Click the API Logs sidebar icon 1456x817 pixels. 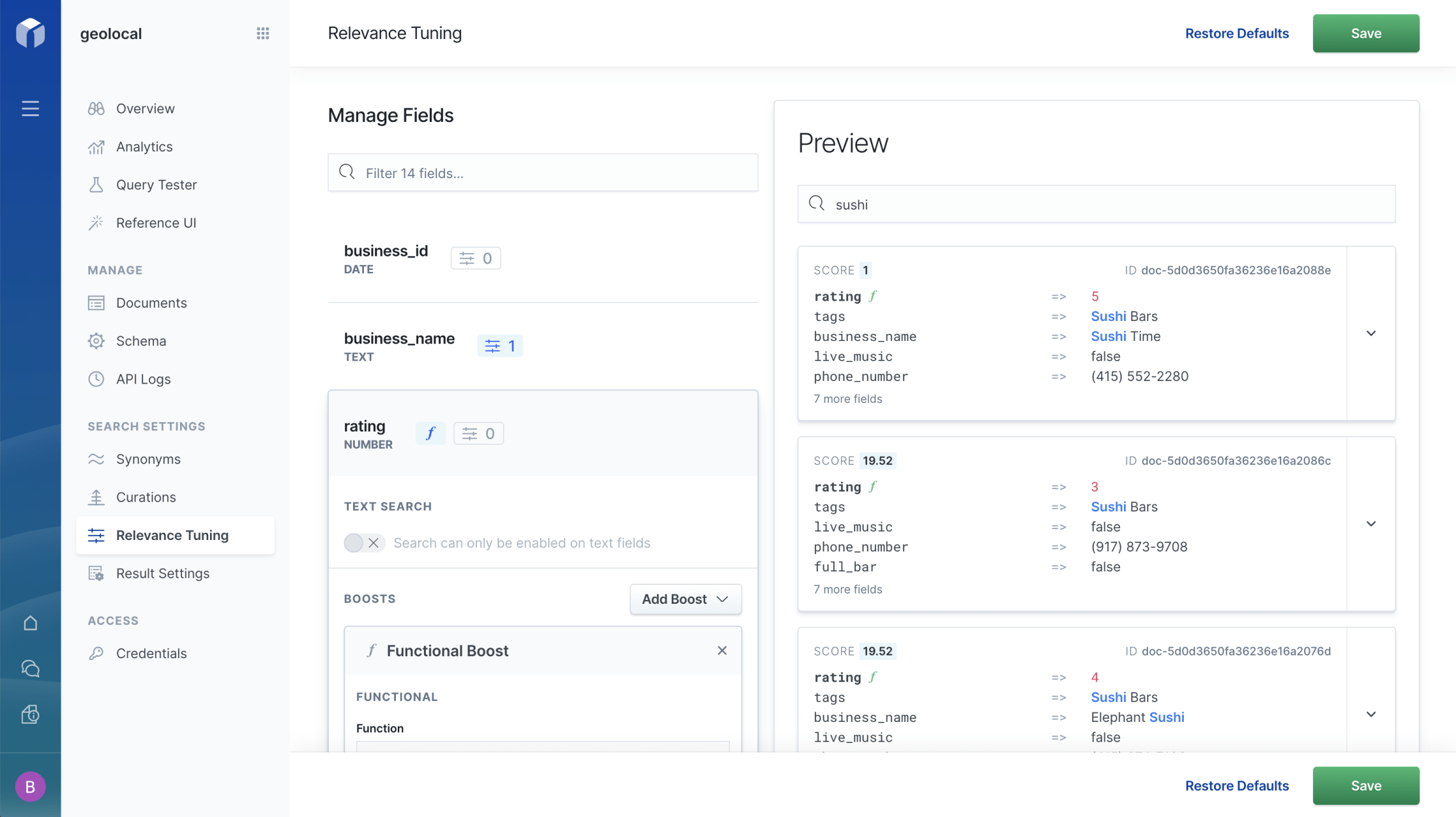pos(97,379)
